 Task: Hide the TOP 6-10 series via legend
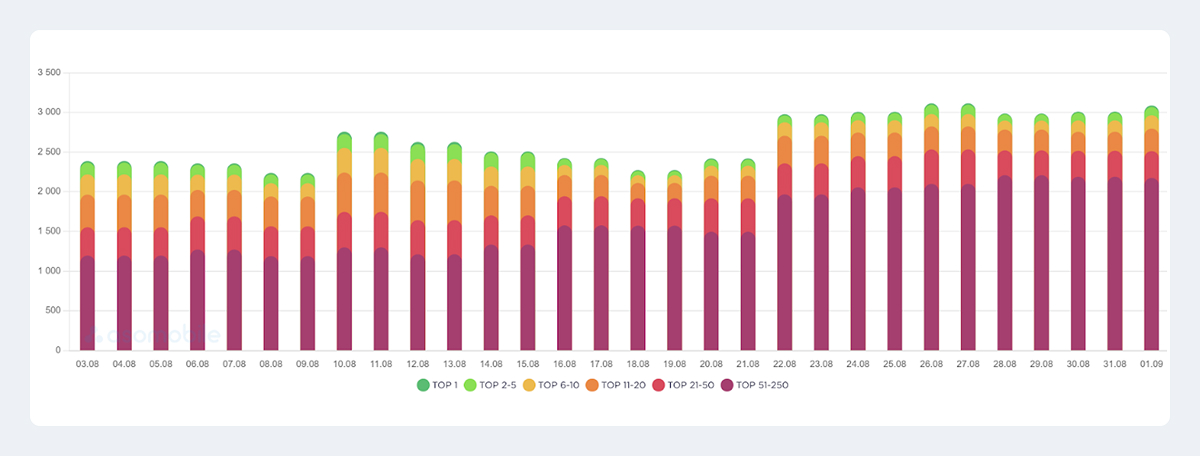[529, 385]
